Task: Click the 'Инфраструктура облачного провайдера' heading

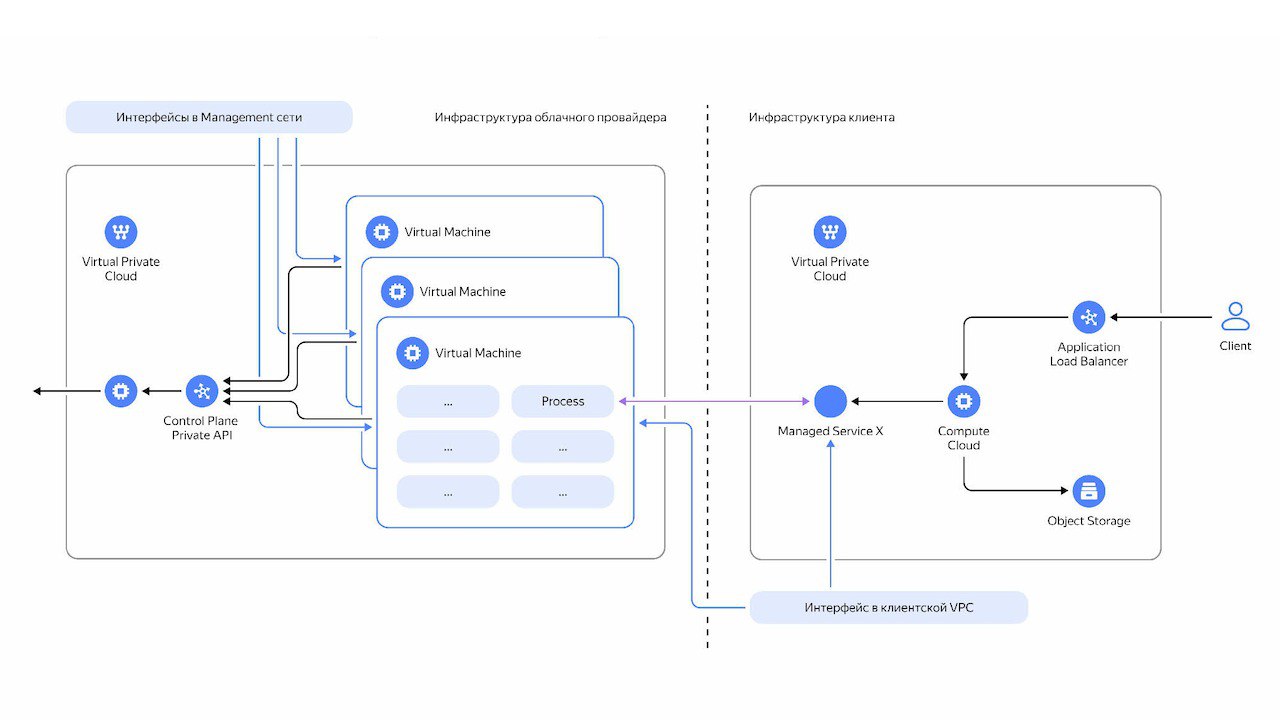Action: (551, 117)
